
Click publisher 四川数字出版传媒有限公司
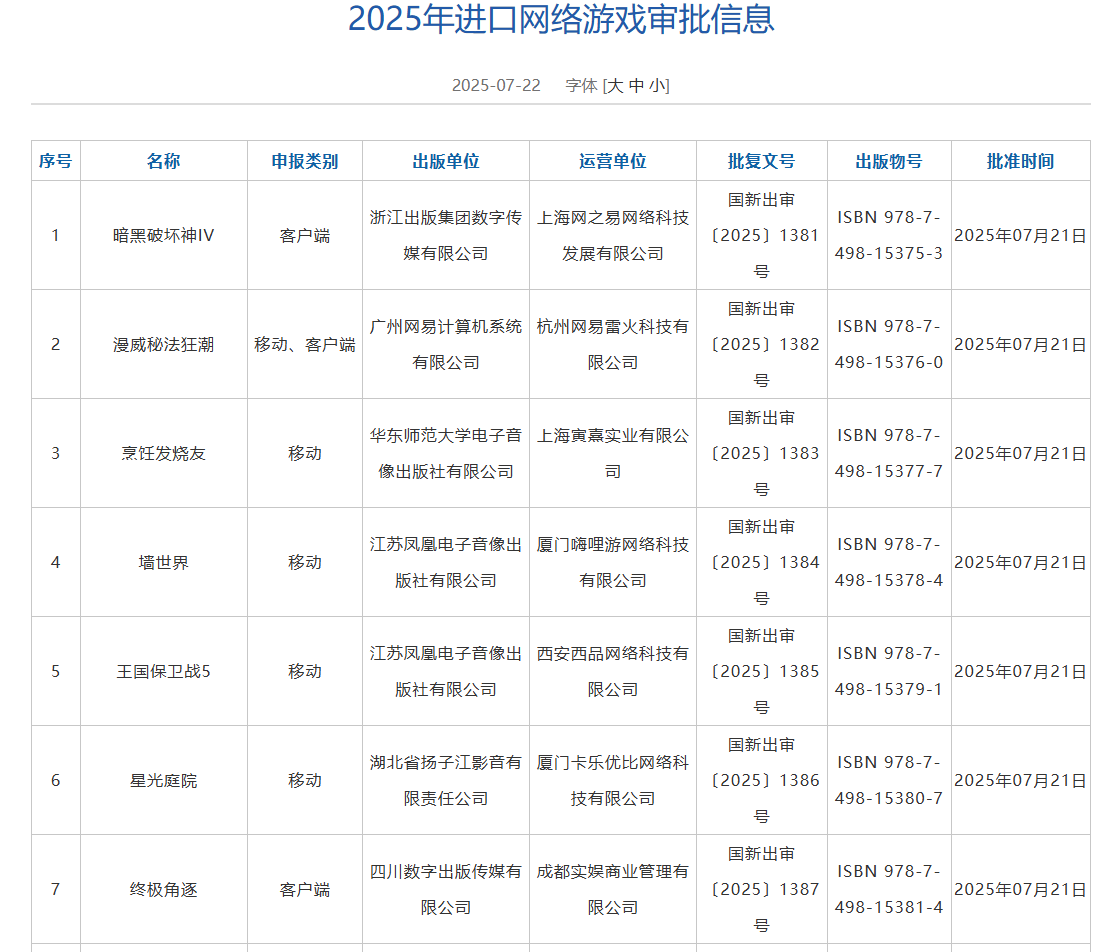coord(446,890)
